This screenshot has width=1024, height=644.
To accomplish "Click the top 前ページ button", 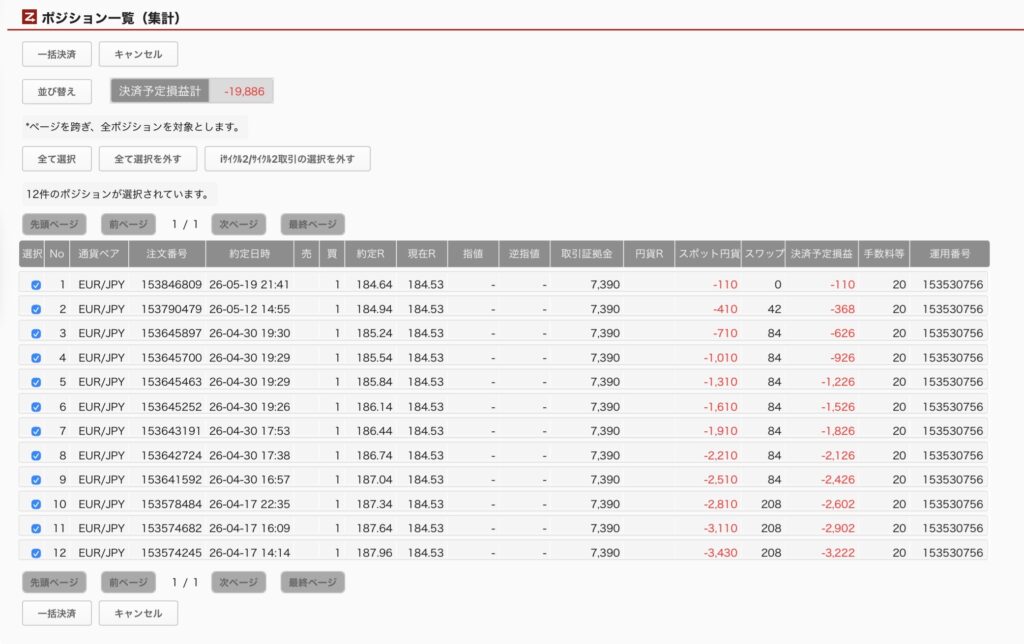I will [128, 224].
